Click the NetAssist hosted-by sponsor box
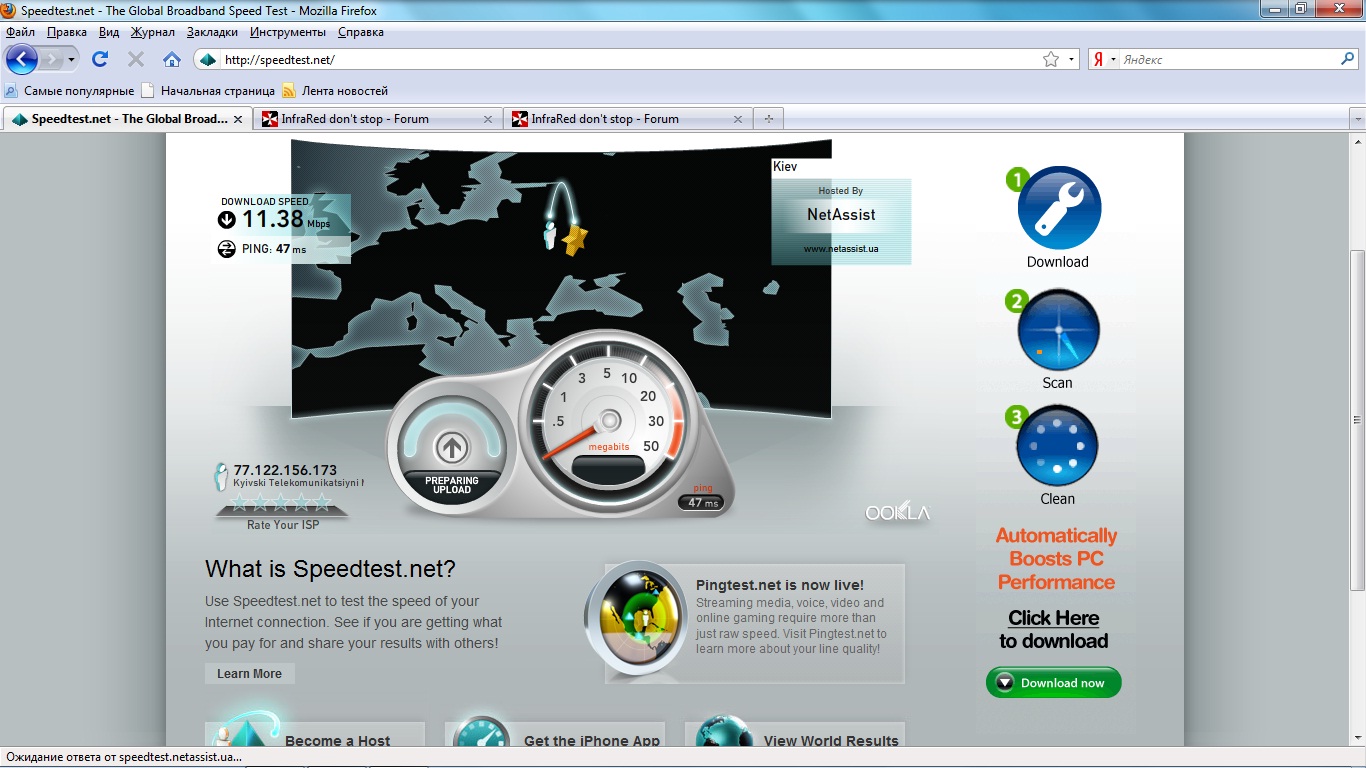The image size is (1366, 768). tap(841, 221)
